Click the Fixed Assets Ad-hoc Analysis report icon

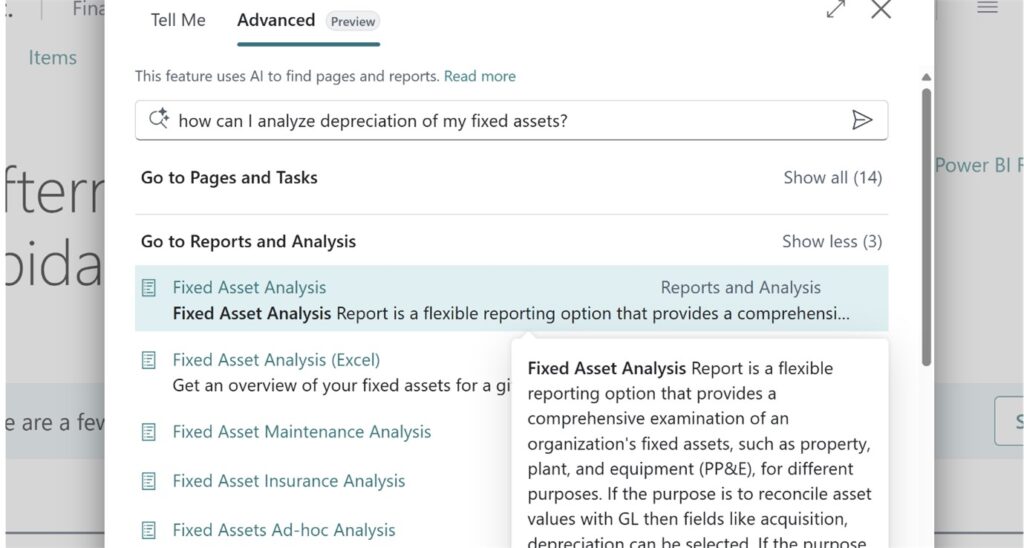(x=150, y=530)
